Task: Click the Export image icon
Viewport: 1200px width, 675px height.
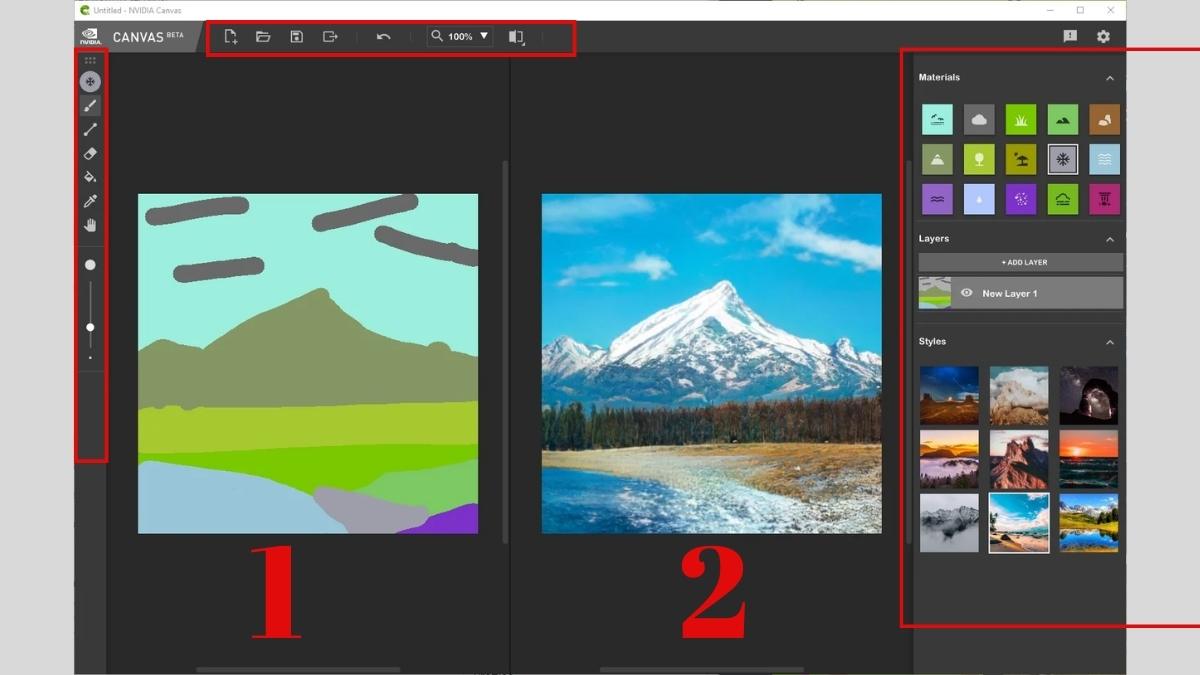Action: [330, 37]
